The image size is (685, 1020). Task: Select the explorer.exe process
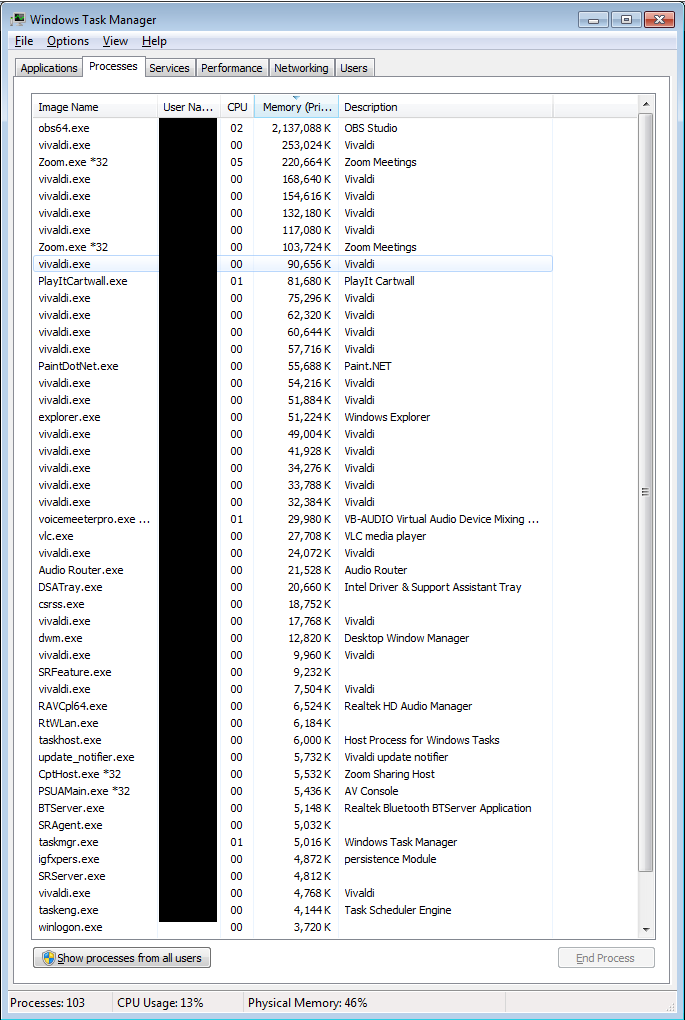(x=293, y=417)
